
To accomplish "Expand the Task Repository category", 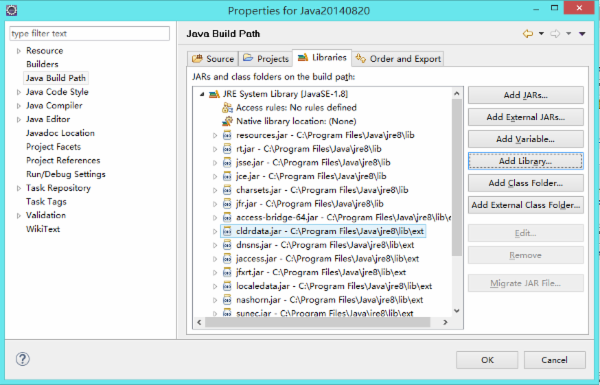I will (x=18, y=188).
